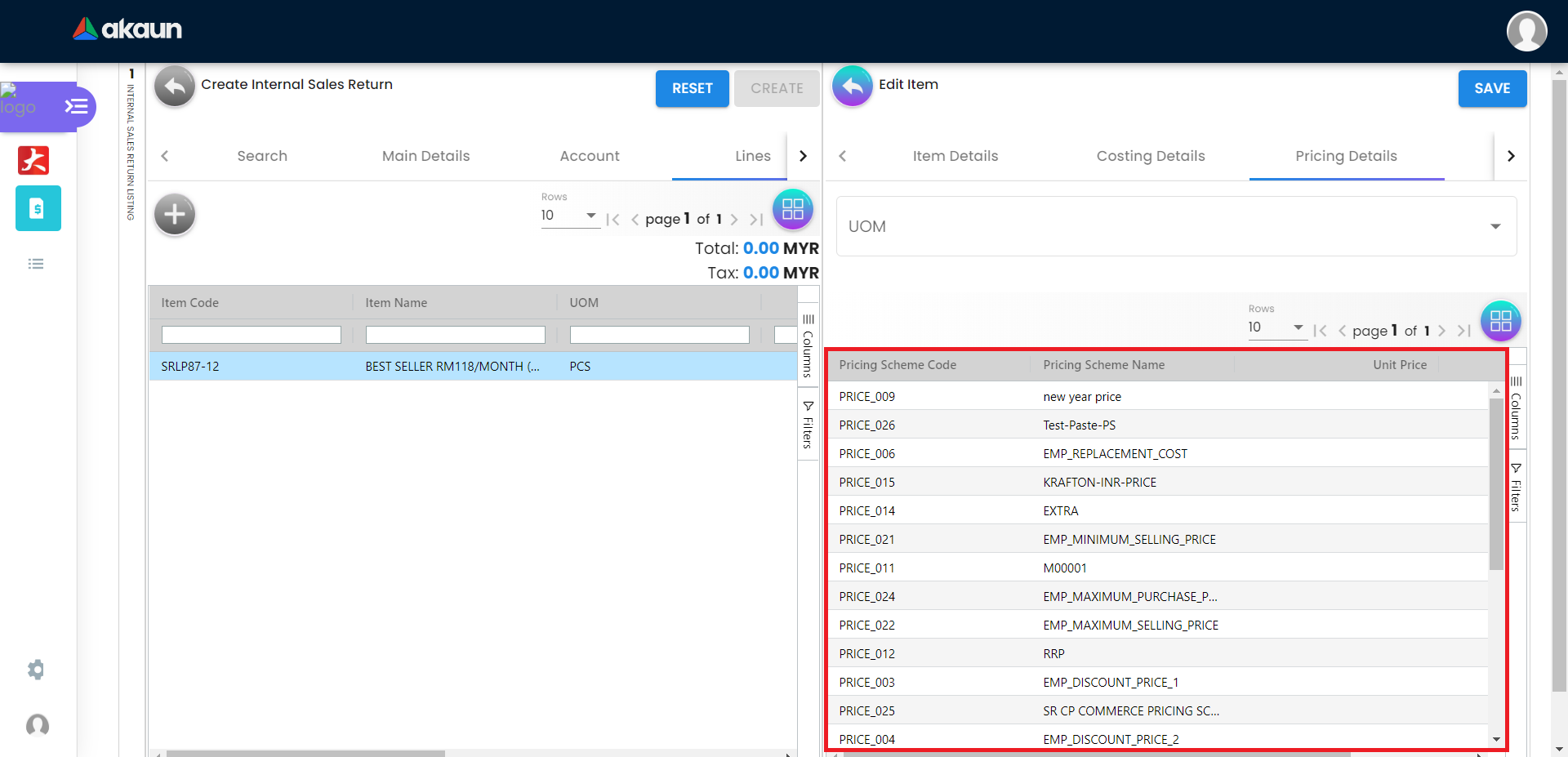Viewport: 1568px width, 757px height.
Task: Expand the UOM dropdown
Action: [1176, 226]
